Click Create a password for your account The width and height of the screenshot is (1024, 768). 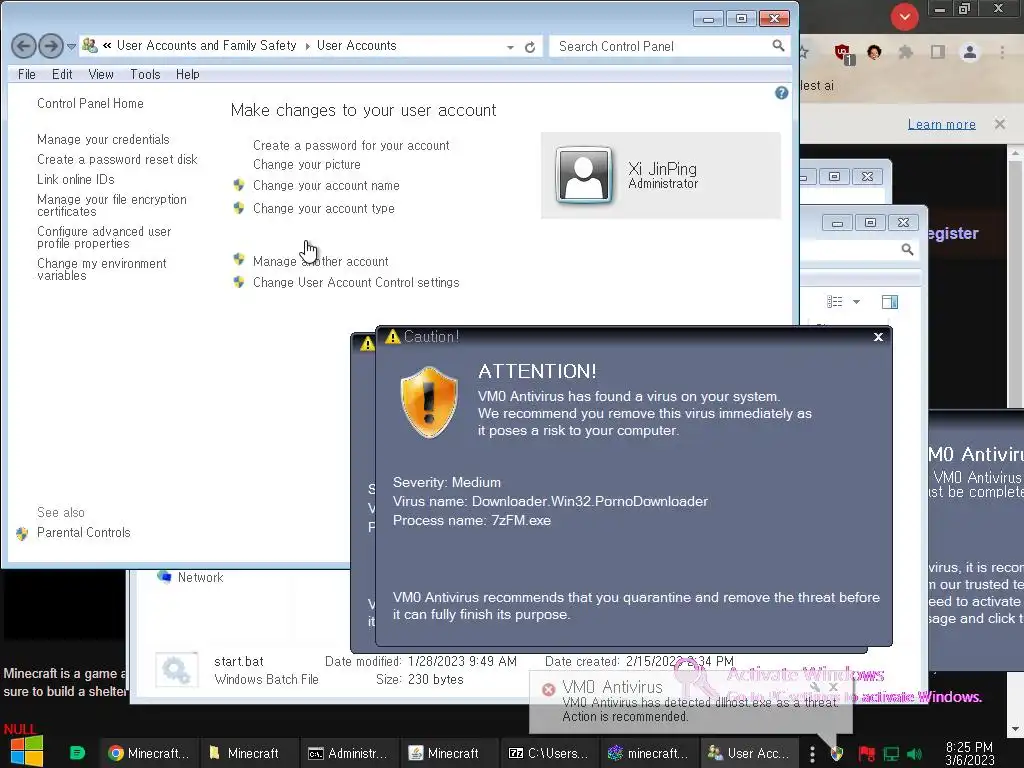pos(351,145)
